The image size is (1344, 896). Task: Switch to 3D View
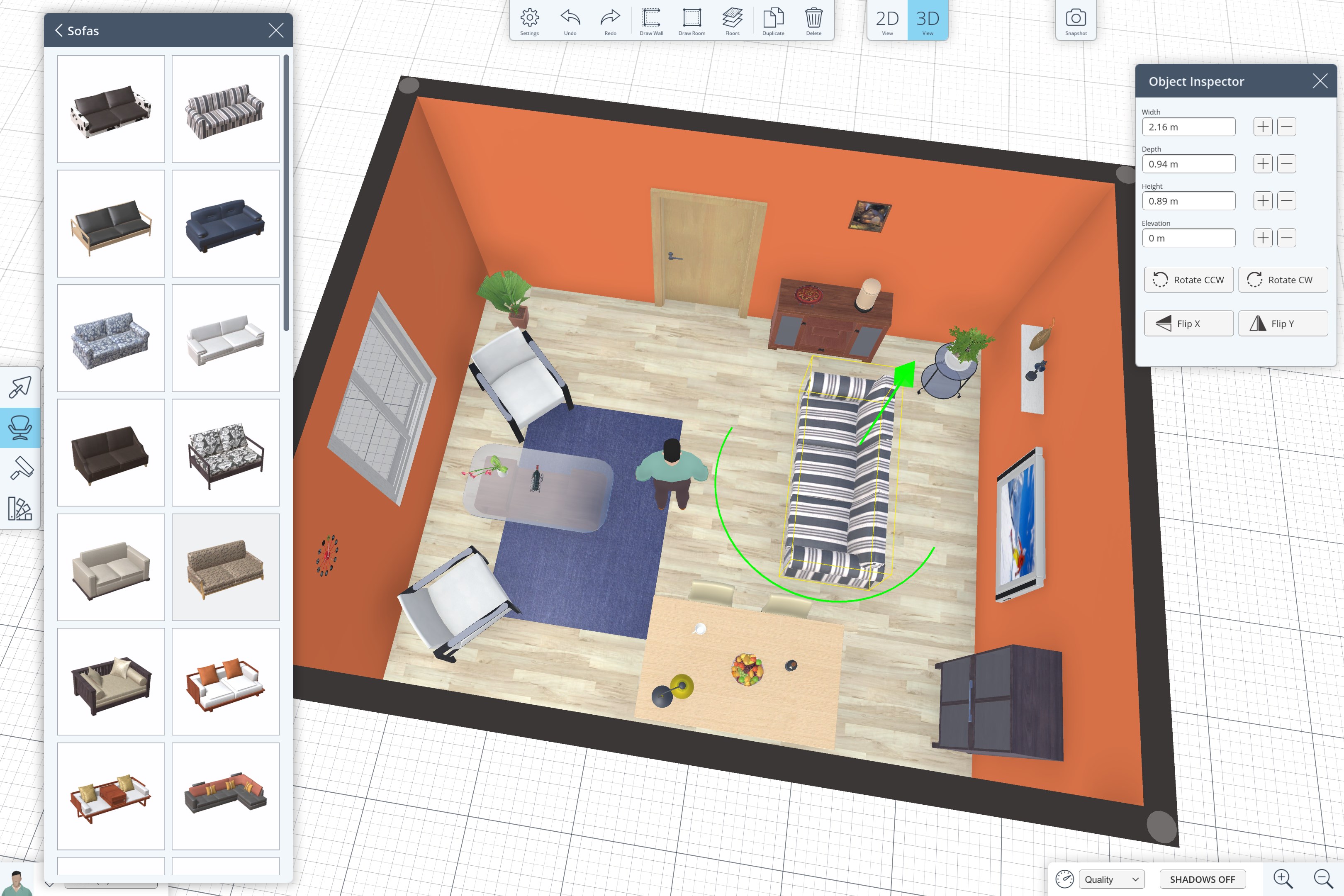coord(928,21)
